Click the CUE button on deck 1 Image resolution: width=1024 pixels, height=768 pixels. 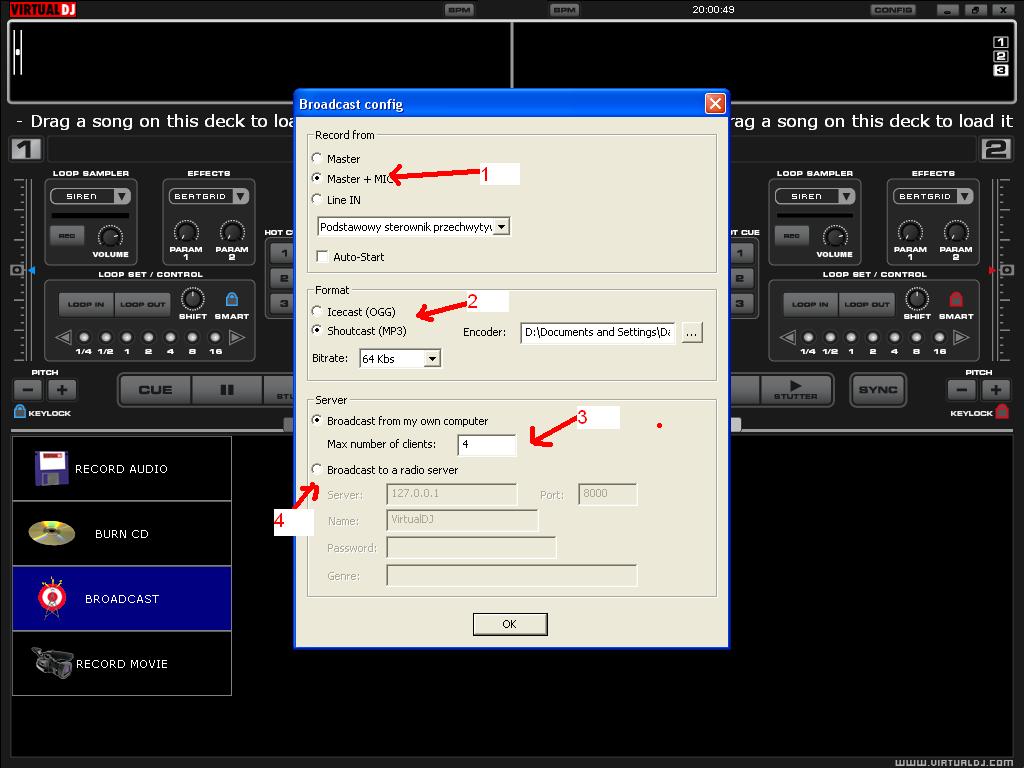pos(155,390)
